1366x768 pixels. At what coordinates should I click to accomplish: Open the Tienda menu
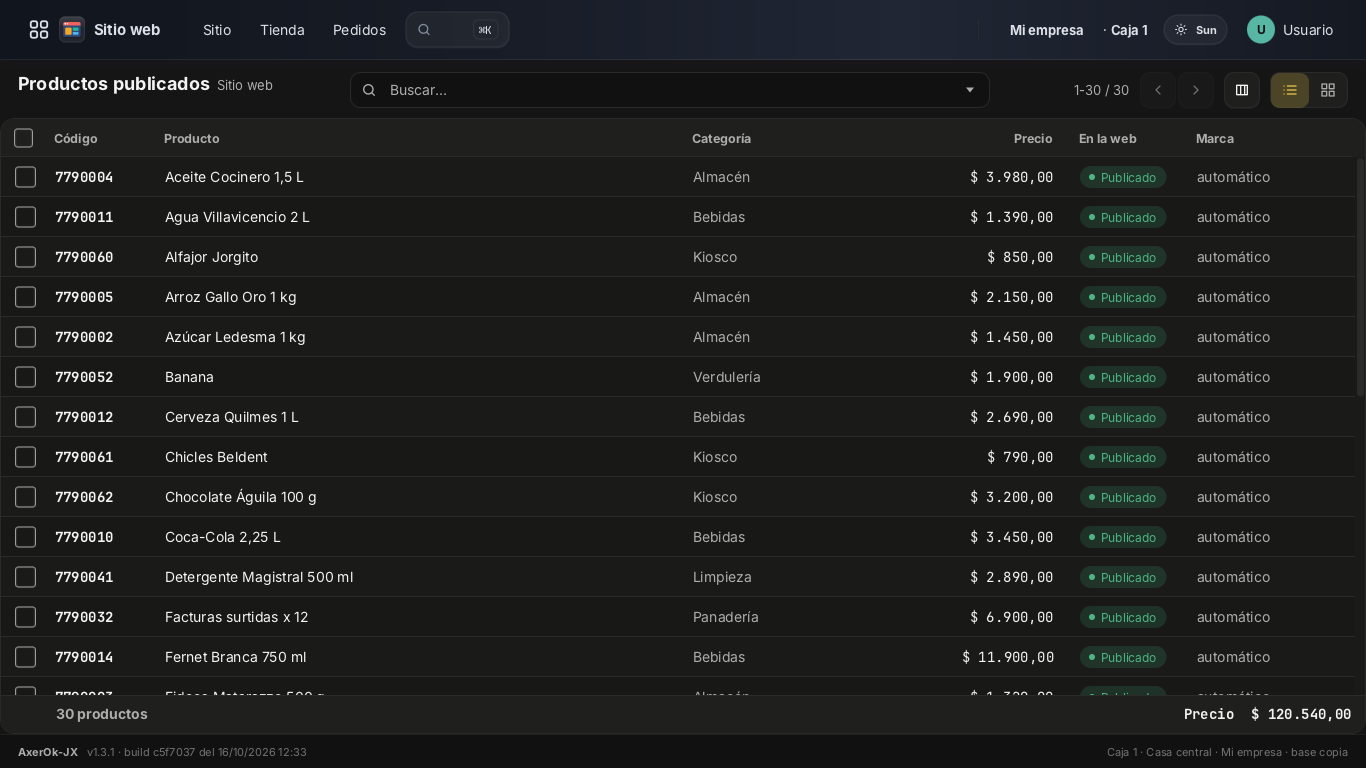282,30
